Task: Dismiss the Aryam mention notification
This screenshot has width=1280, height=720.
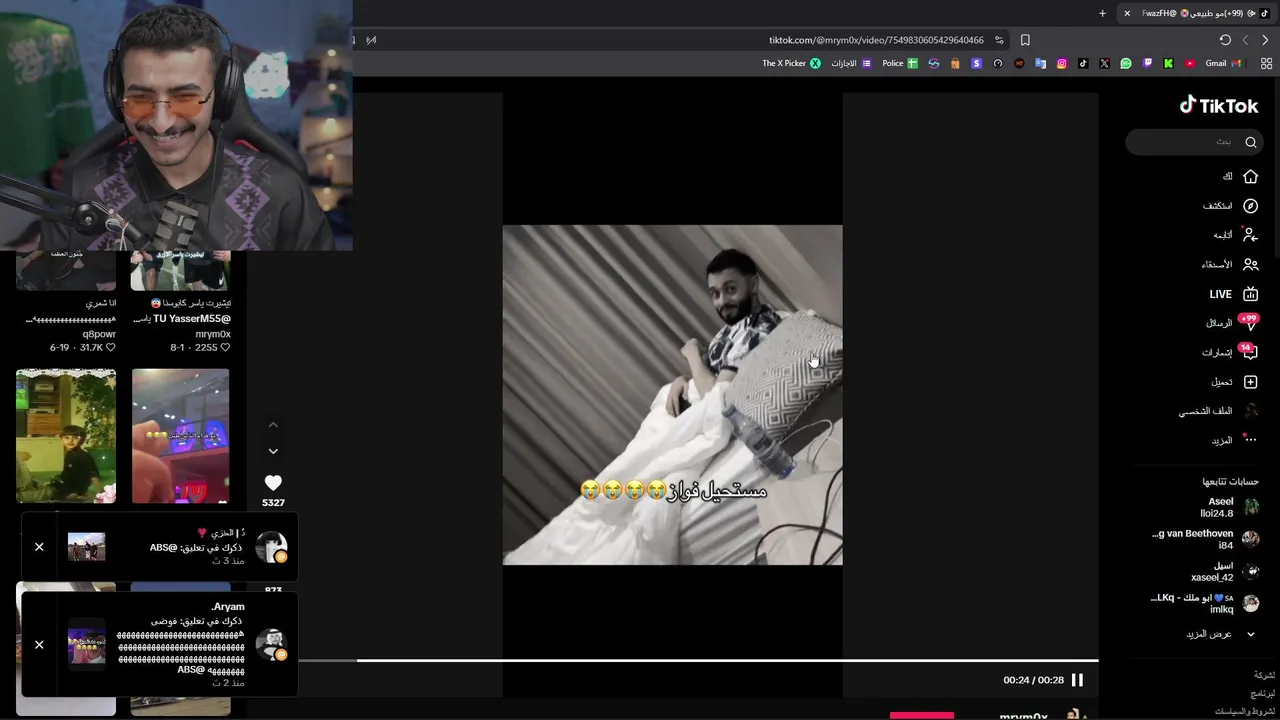Action: click(x=39, y=644)
